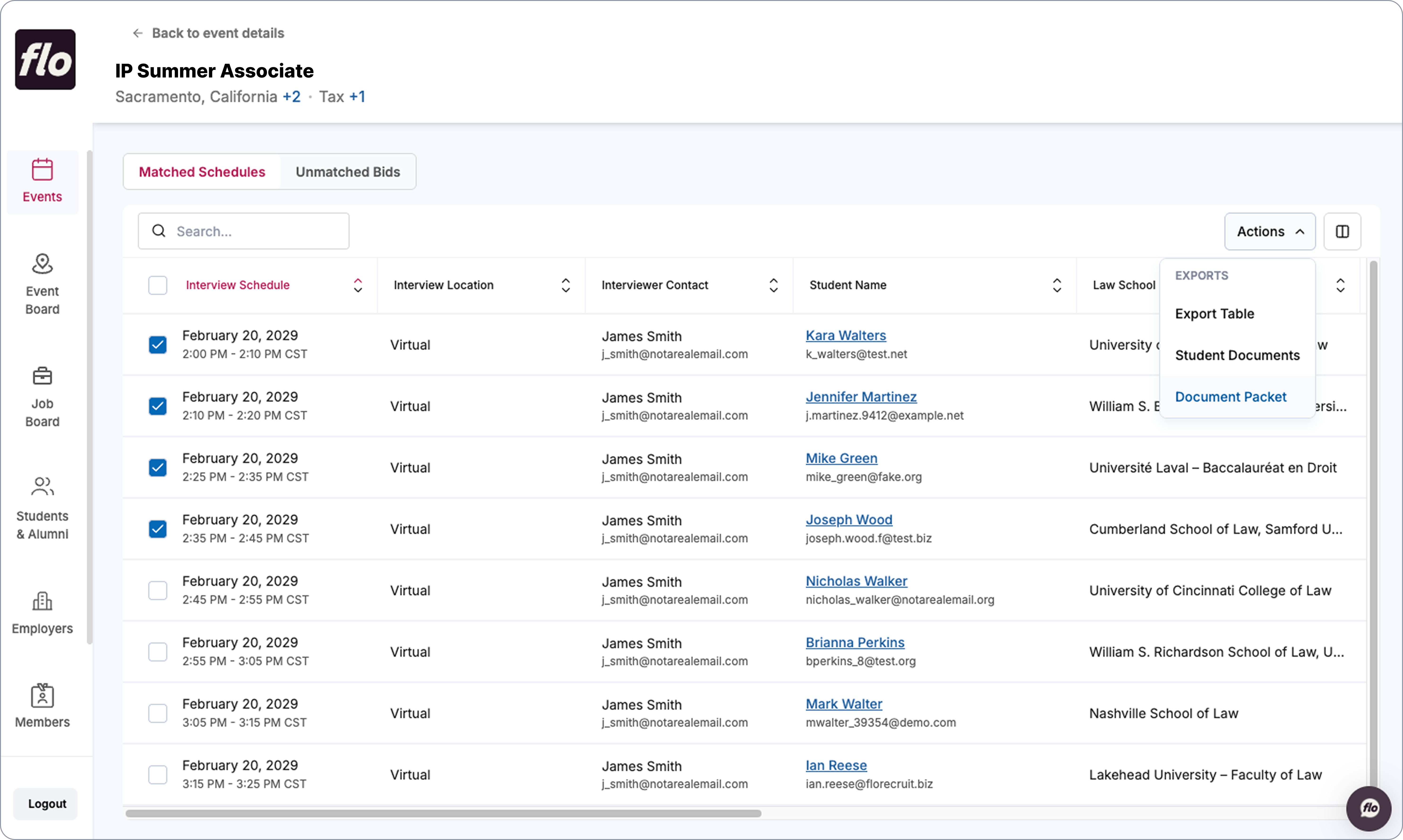The height and width of the screenshot is (840, 1403).
Task: Switch to the Matched Schedules tab
Action: tap(202, 172)
